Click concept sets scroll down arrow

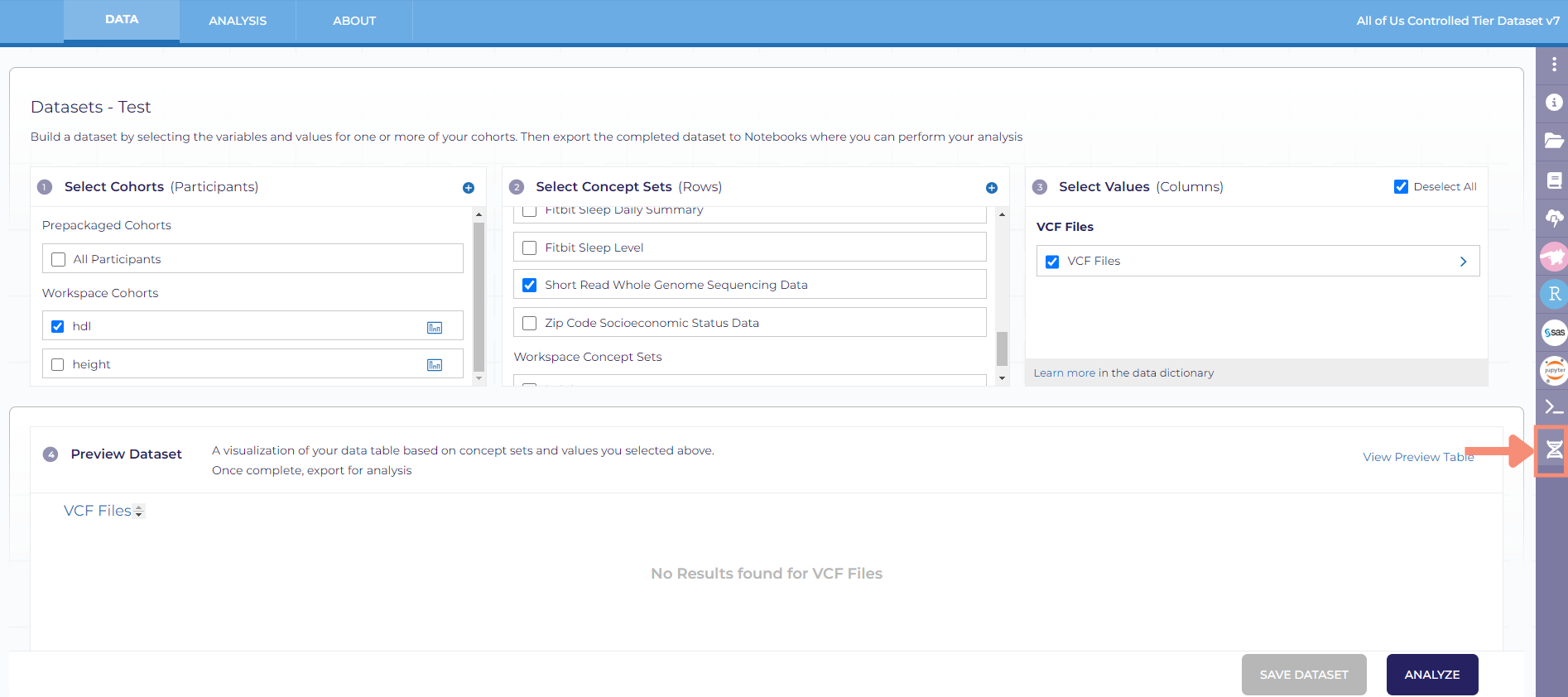point(1002,378)
